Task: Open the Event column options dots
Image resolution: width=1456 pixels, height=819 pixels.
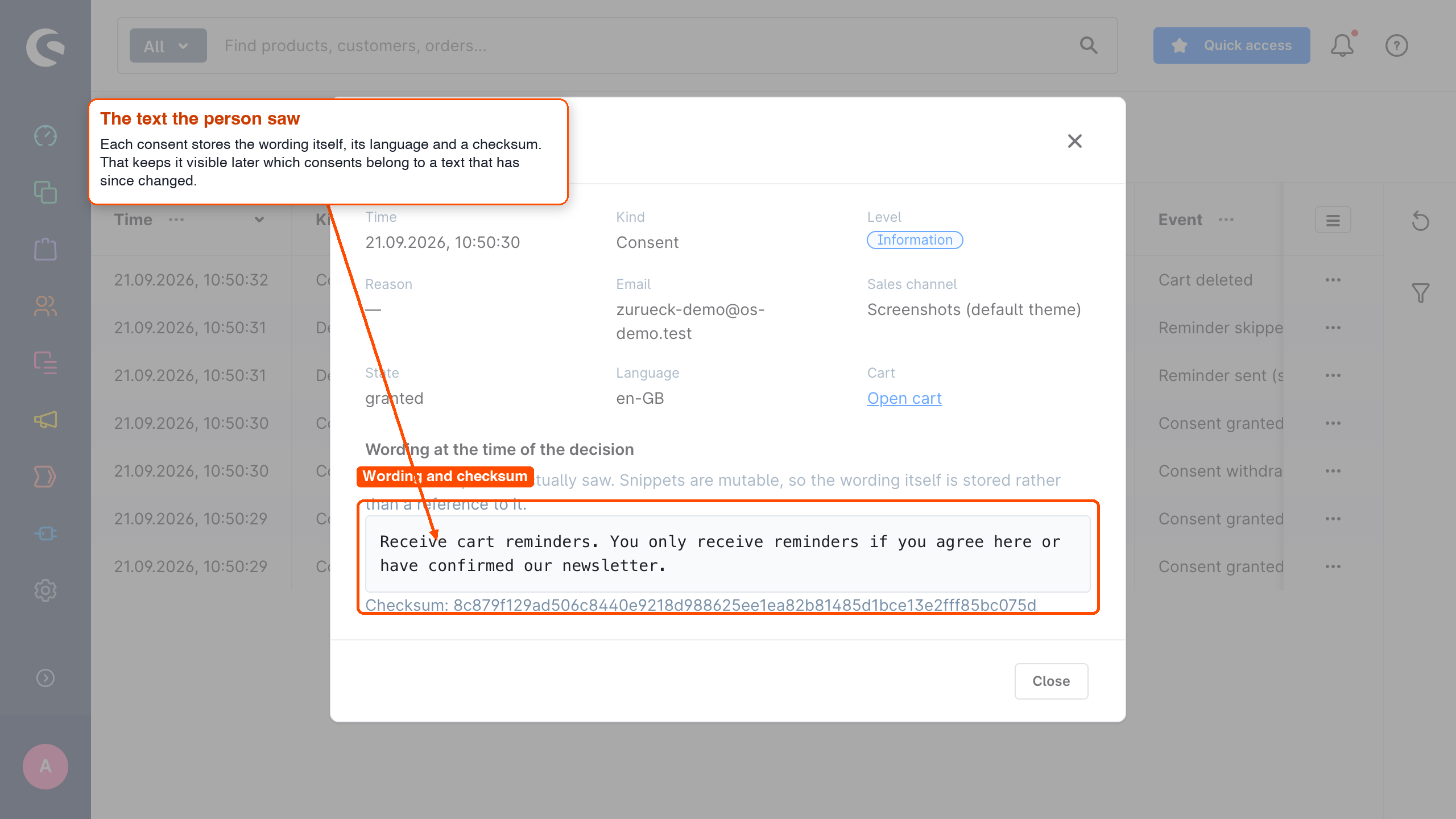Action: click(x=1226, y=220)
